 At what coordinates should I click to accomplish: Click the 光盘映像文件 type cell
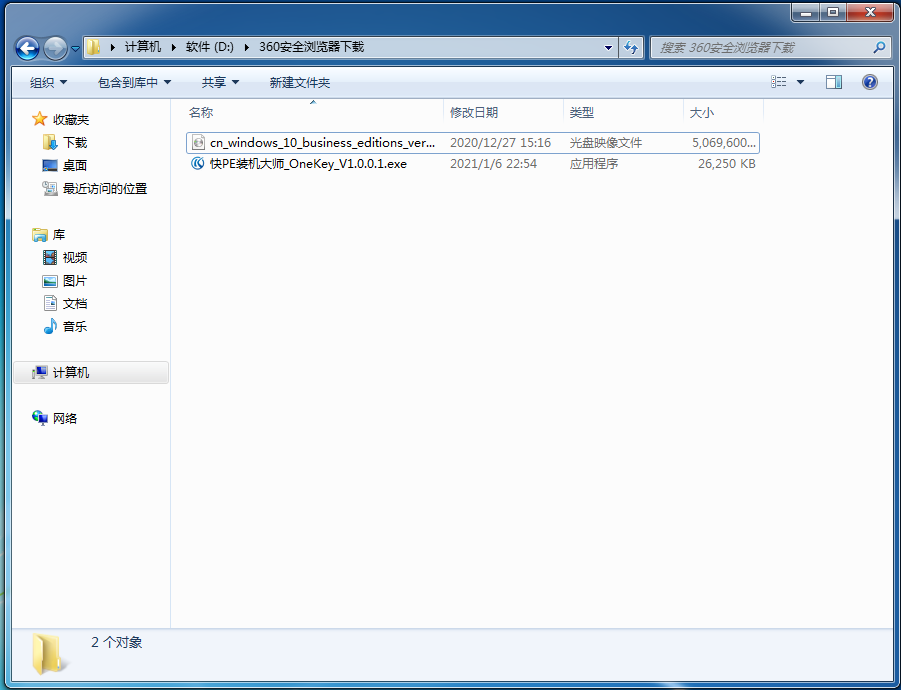tap(606, 142)
